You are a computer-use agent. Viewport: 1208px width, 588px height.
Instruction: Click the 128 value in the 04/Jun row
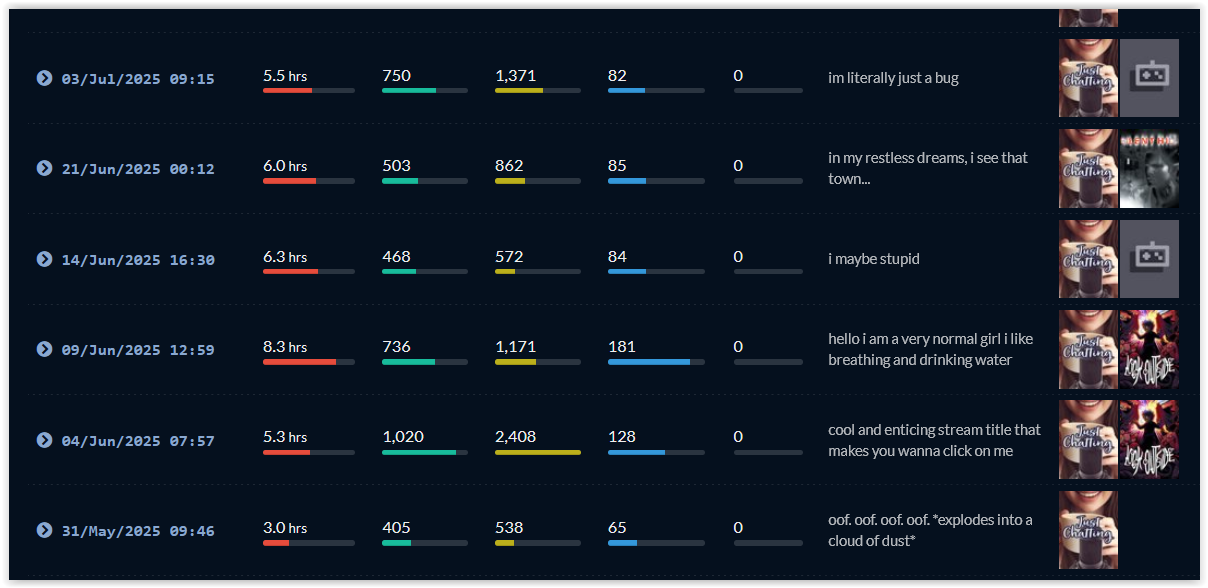point(622,437)
